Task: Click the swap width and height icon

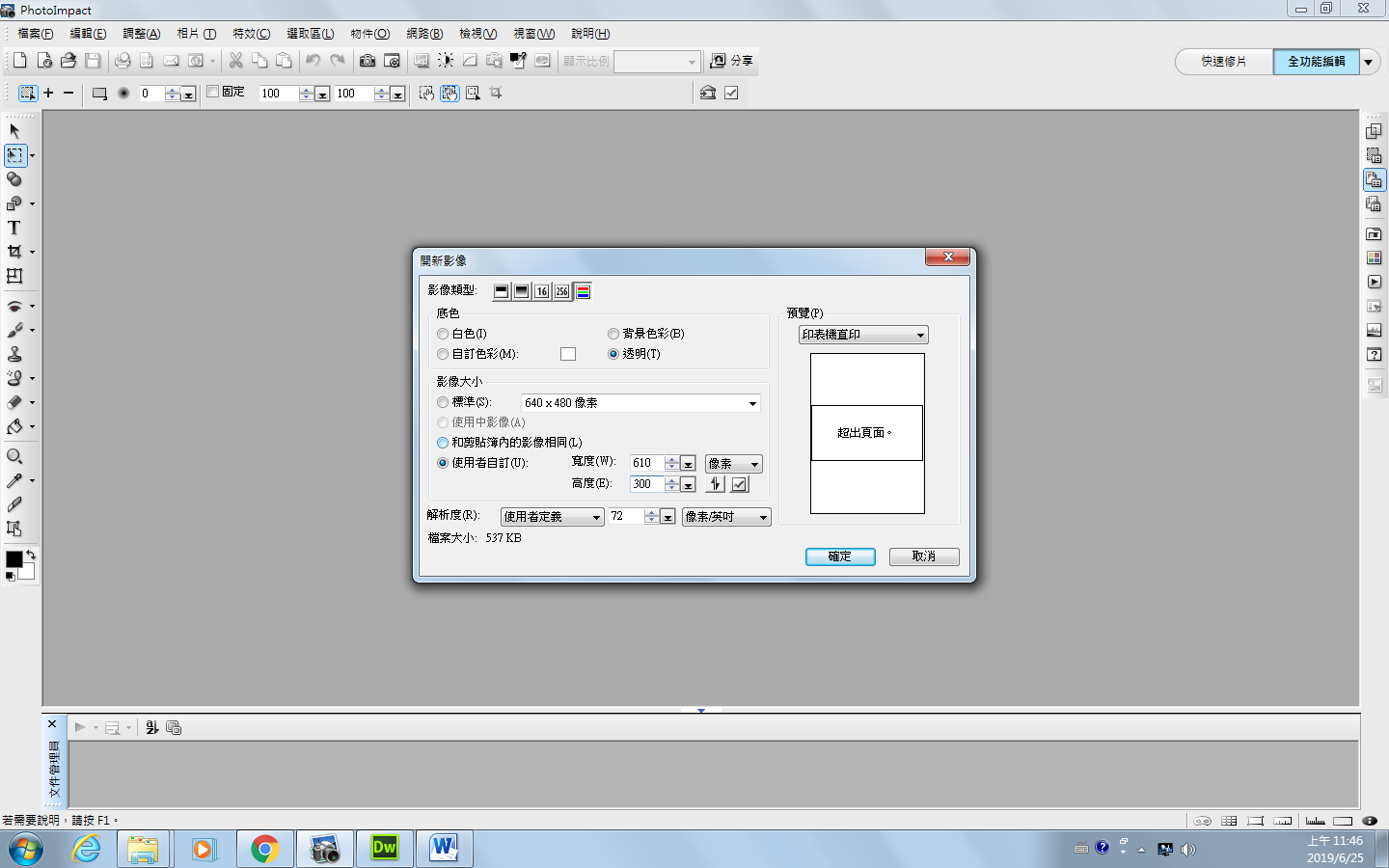Action: [x=716, y=484]
